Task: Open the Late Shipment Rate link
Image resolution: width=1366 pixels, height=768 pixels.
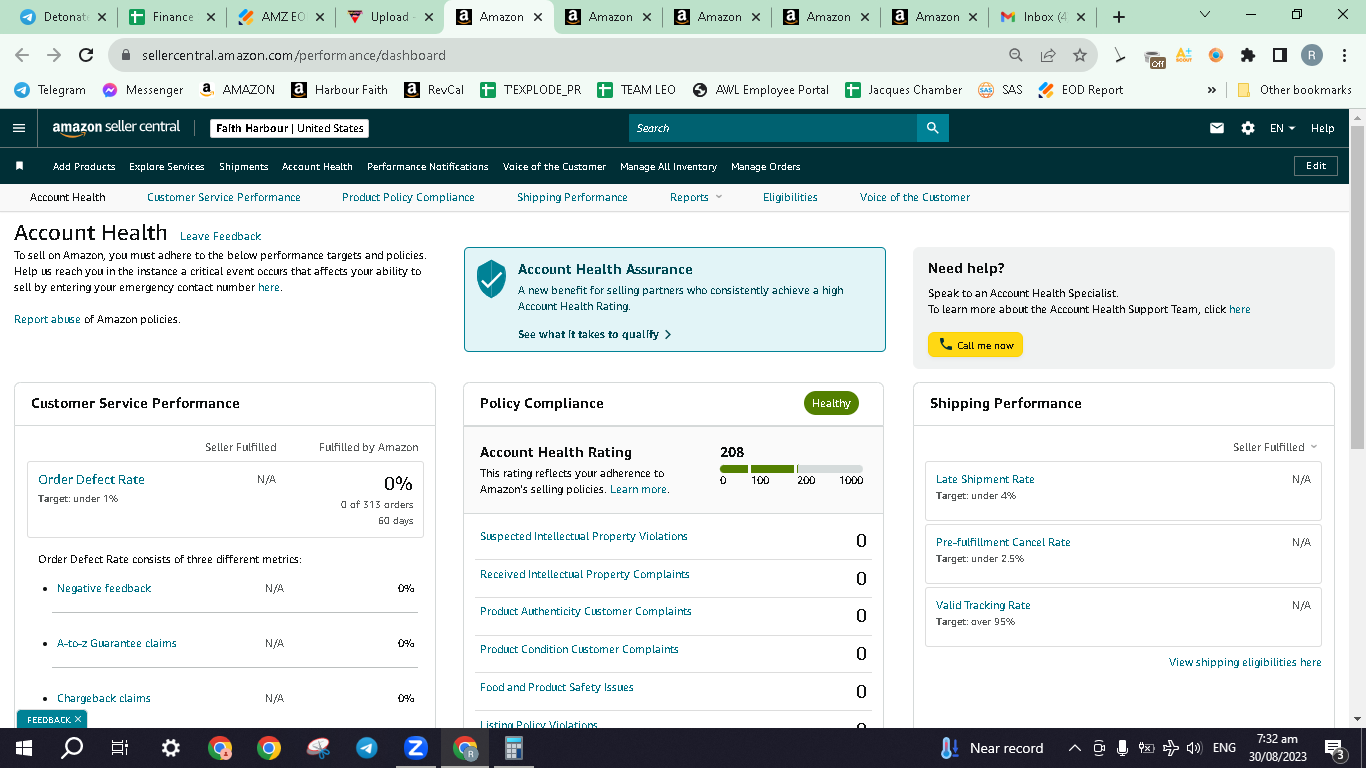Action: click(x=985, y=479)
